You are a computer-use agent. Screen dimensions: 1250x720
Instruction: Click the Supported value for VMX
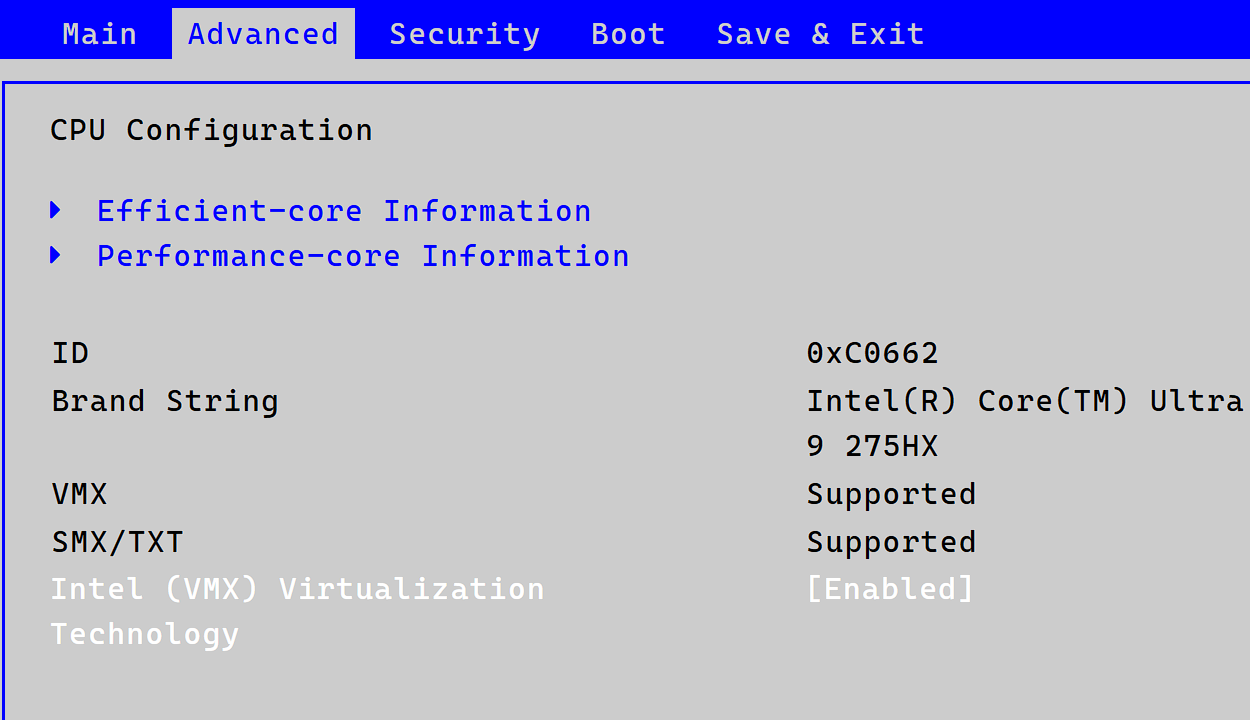891,494
